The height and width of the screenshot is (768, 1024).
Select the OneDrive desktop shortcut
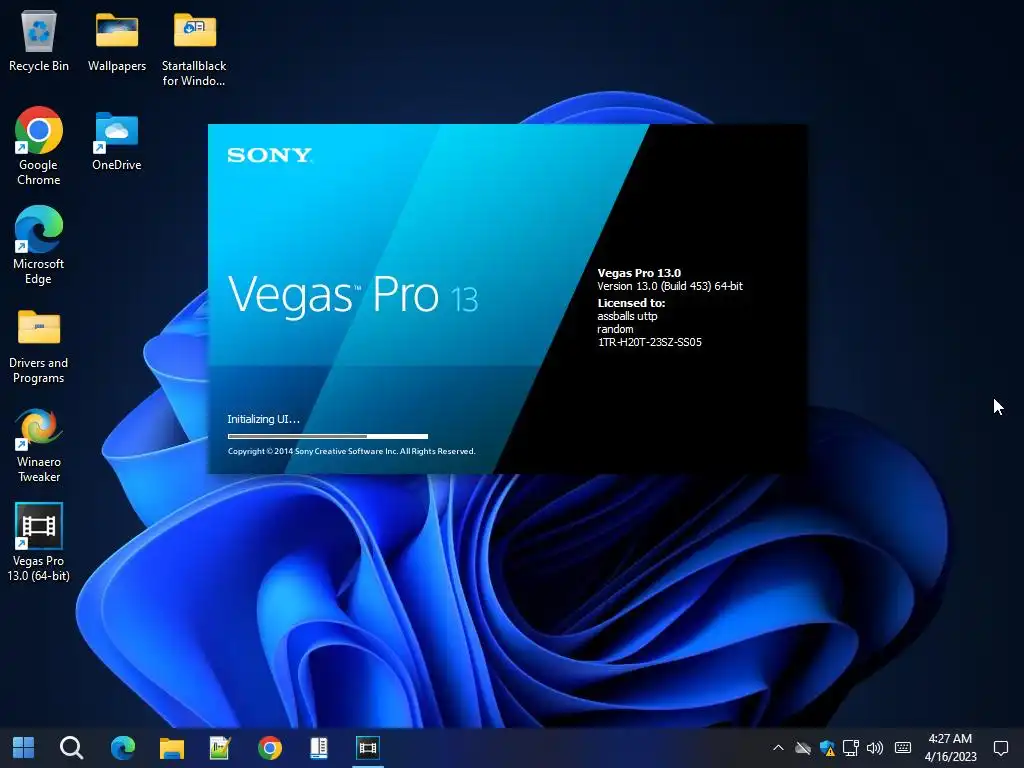click(x=117, y=140)
